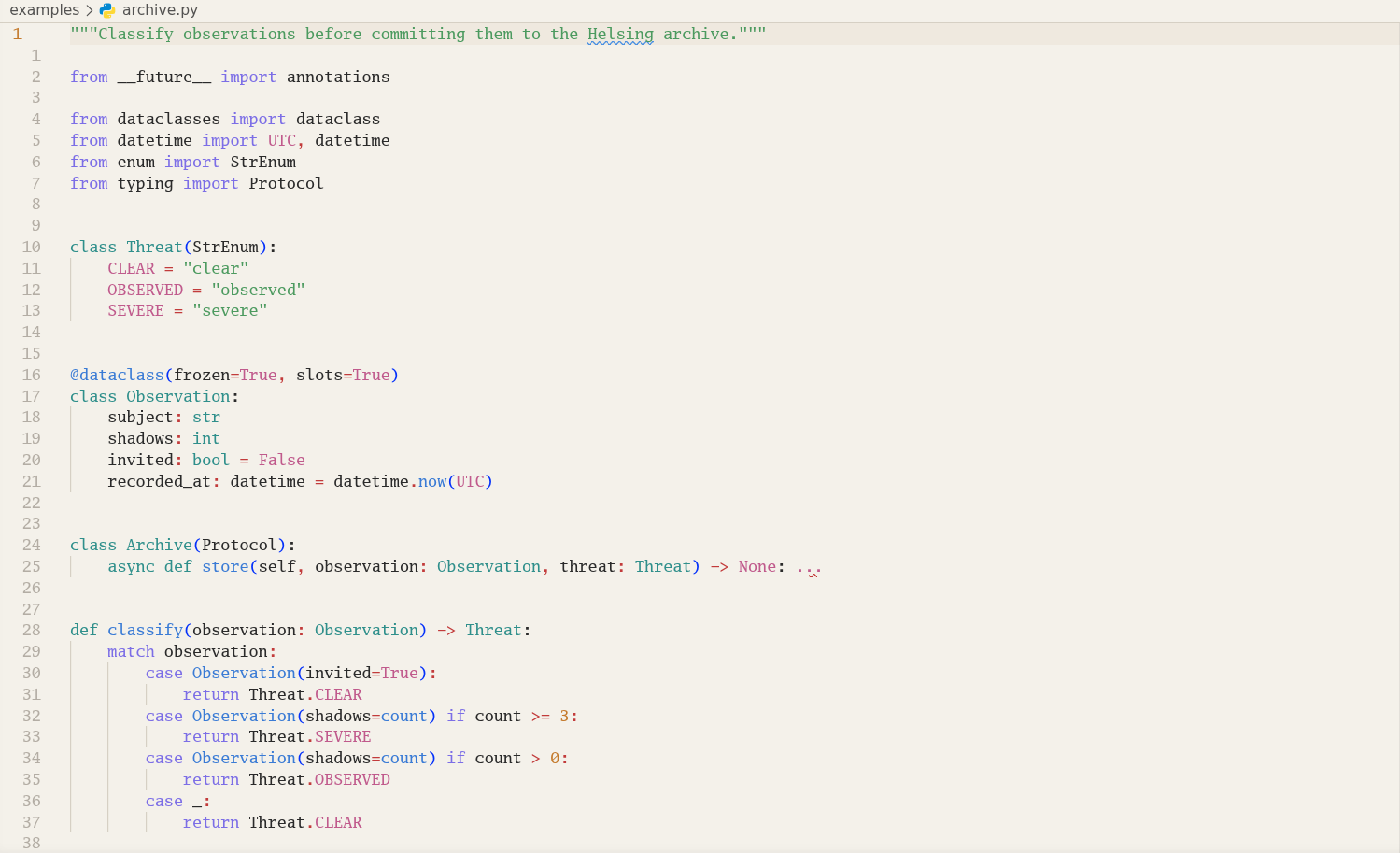Click 'Threat.SEVERE' return value
The image size is (1400, 853).
point(310,737)
